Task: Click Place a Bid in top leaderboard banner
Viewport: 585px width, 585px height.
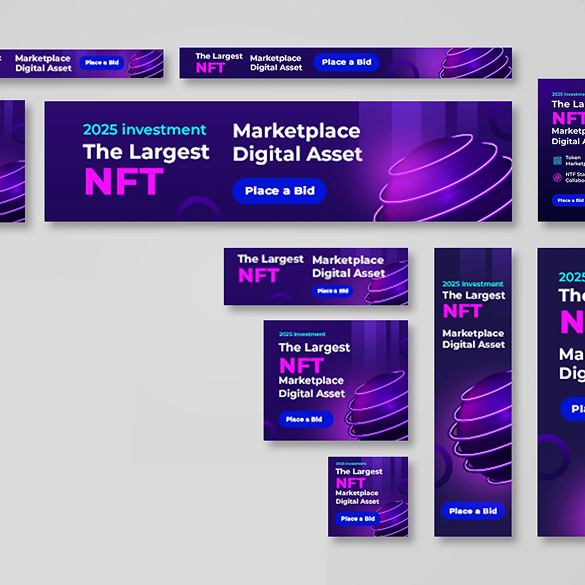Action: coord(346,62)
